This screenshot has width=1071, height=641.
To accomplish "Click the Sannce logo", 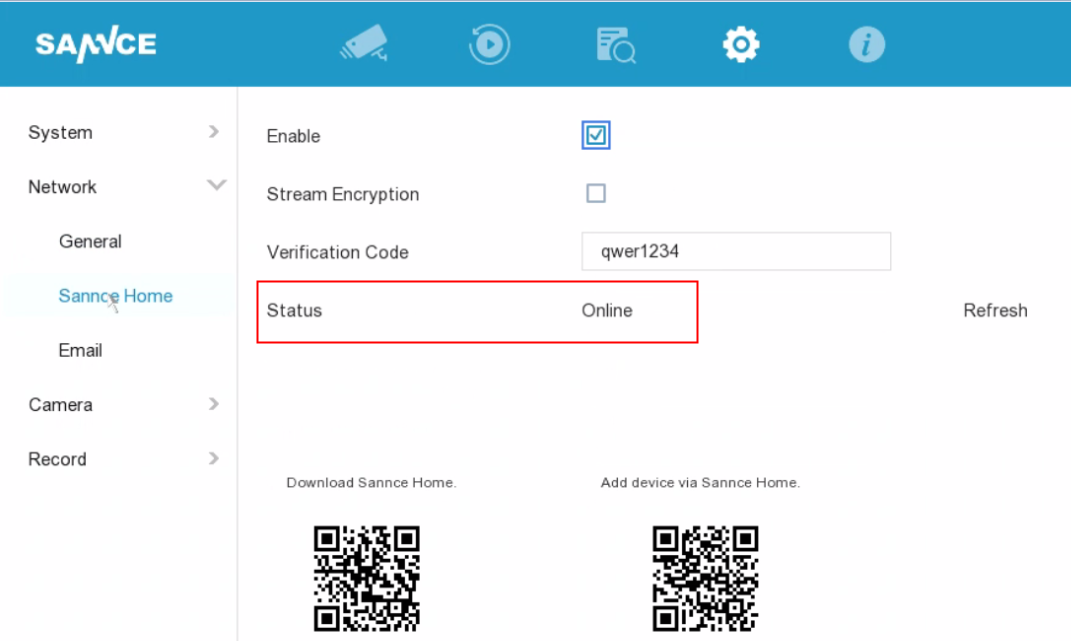I will tap(96, 44).
